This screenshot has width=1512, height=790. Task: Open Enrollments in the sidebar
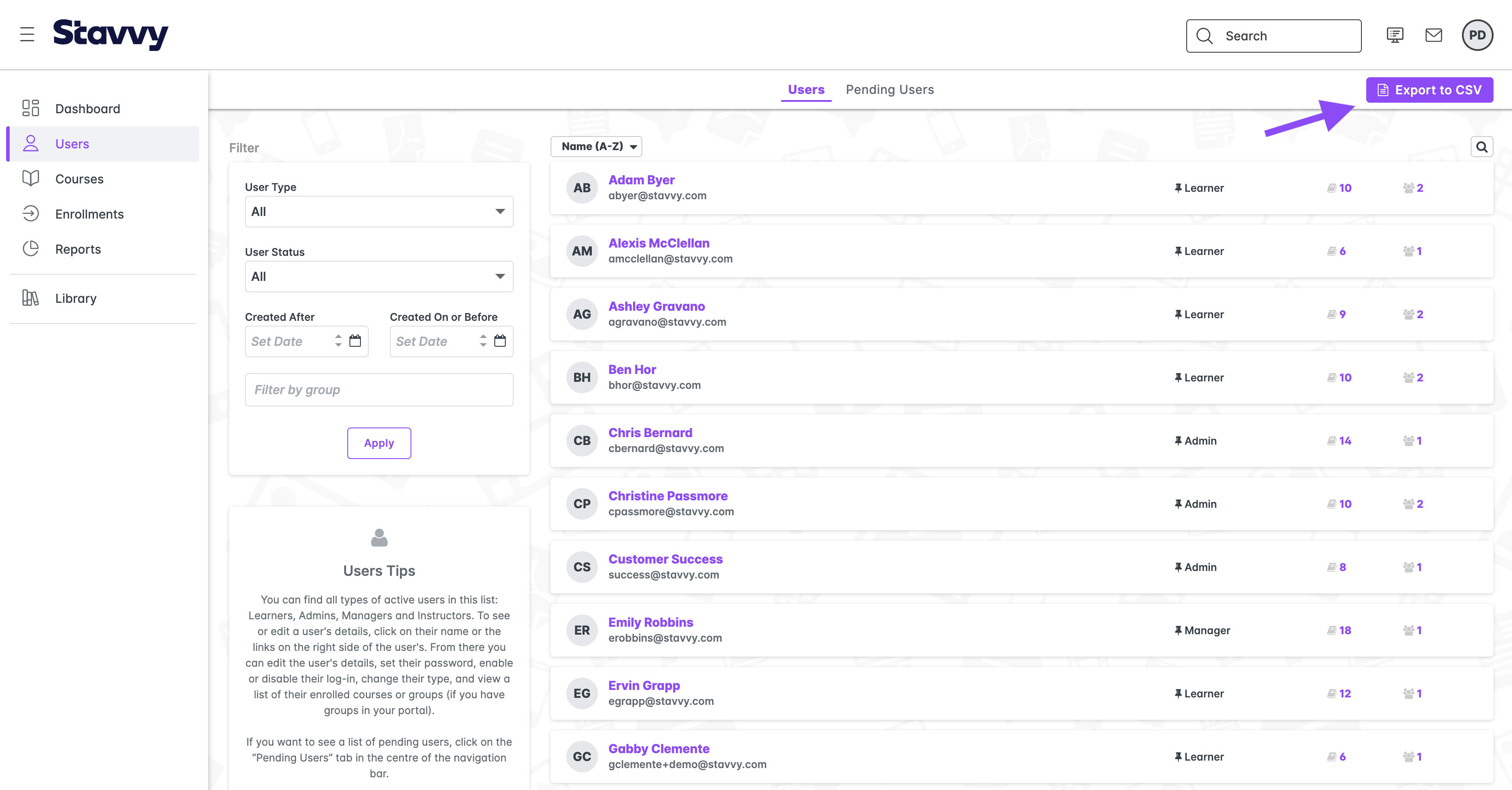coord(103,214)
